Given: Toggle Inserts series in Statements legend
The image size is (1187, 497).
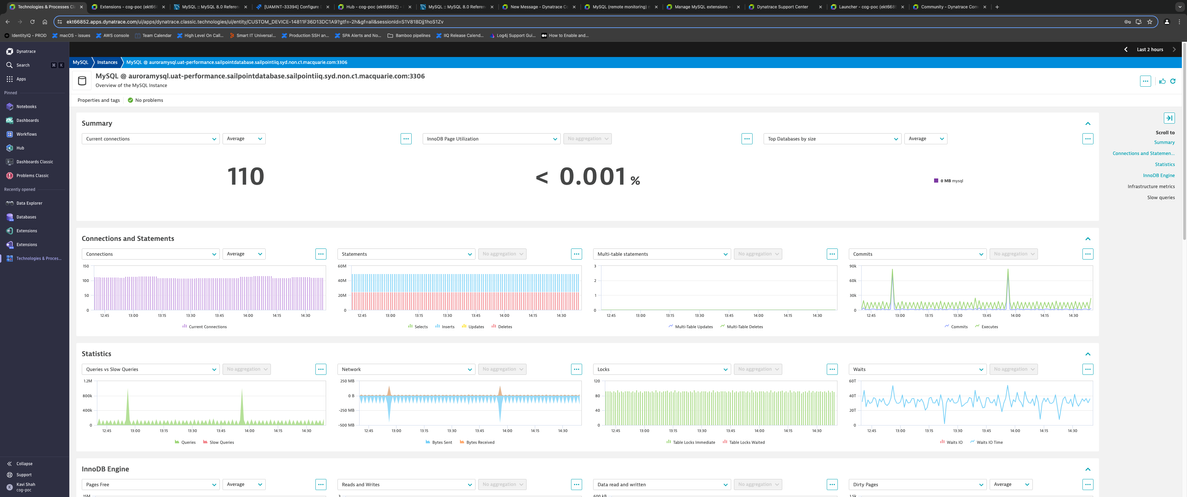Looking at the screenshot, I should click(446, 327).
